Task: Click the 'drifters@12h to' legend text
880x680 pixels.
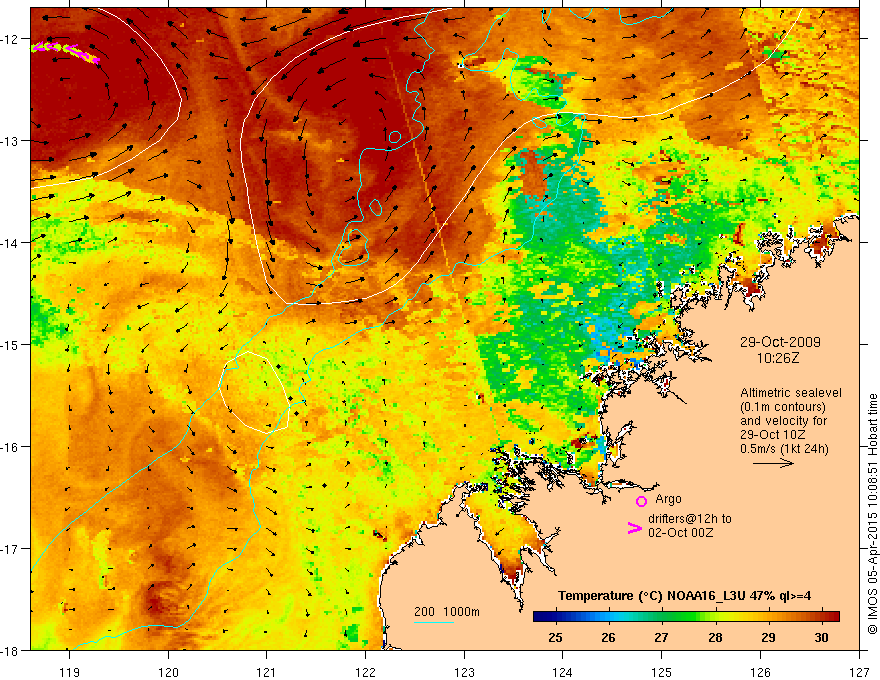Action: click(690, 518)
